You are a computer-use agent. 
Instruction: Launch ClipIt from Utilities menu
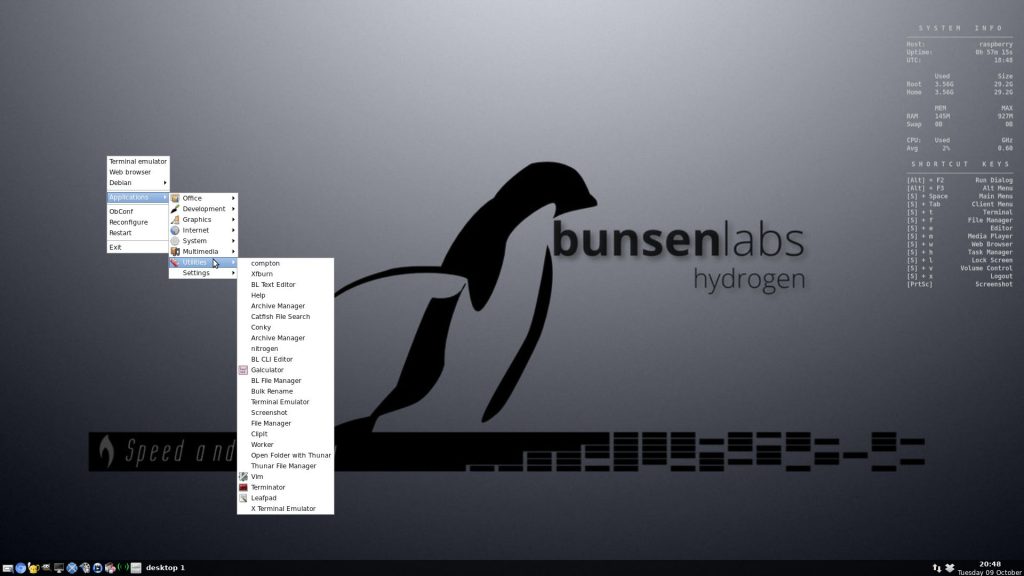point(285,434)
